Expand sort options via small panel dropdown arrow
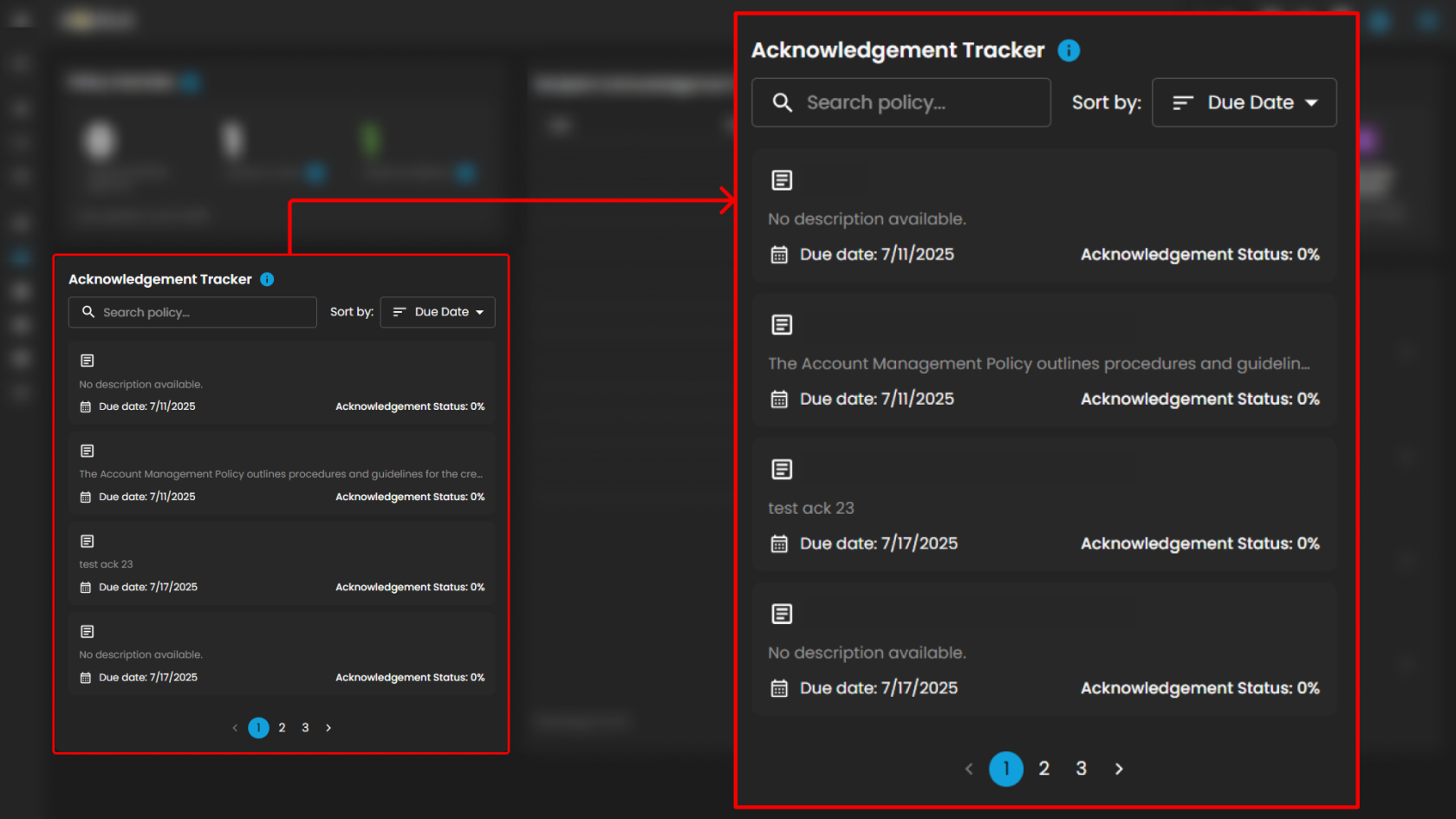1456x819 pixels. click(479, 313)
